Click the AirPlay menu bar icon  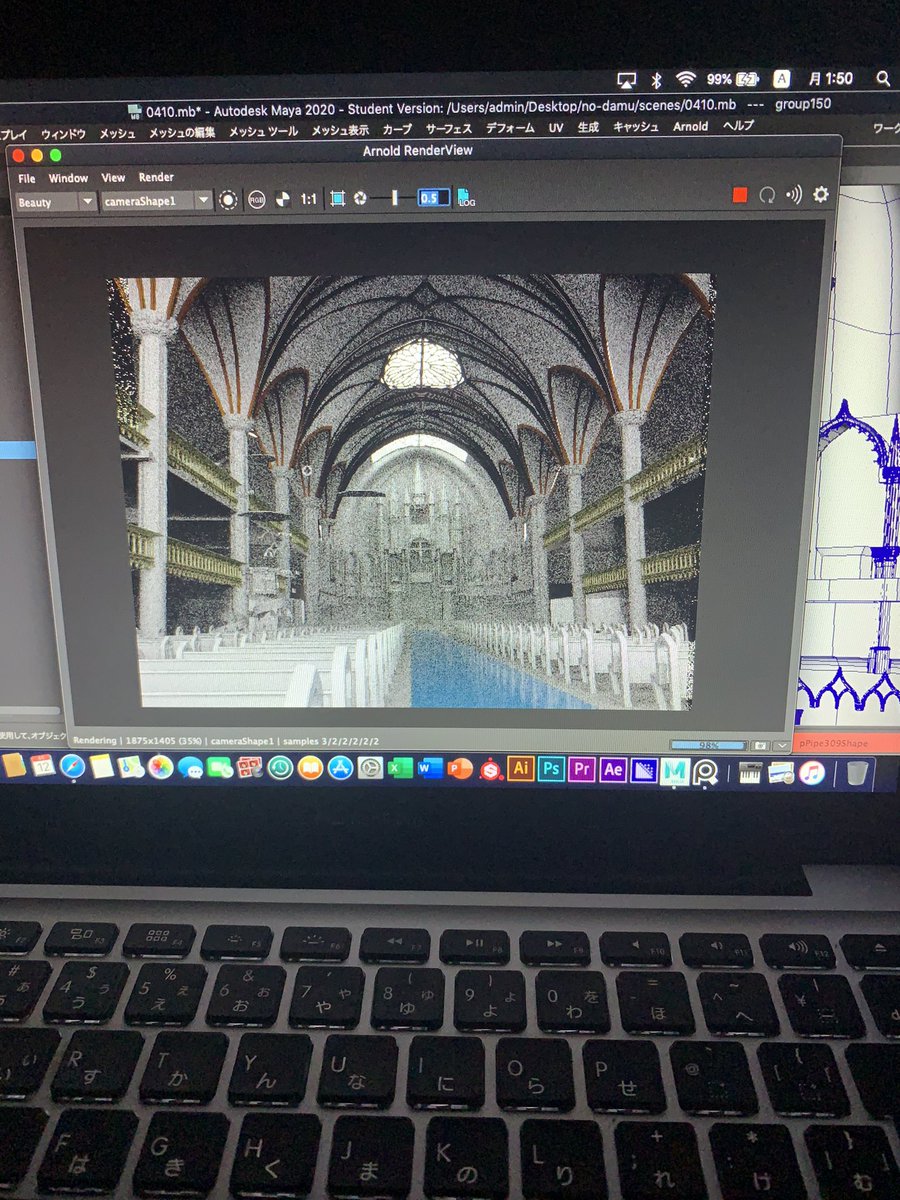click(x=626, y=79)
